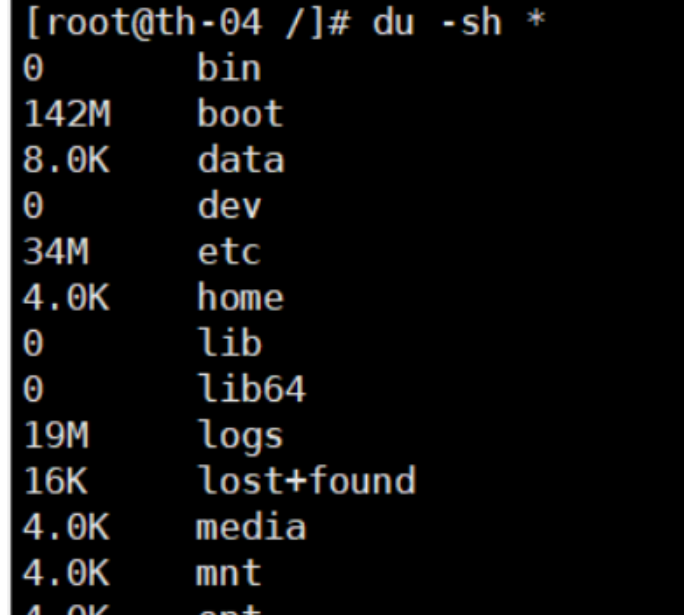Select the 'boot' directory entry
Screen dimensions: 689x616
tap(240, 113)
